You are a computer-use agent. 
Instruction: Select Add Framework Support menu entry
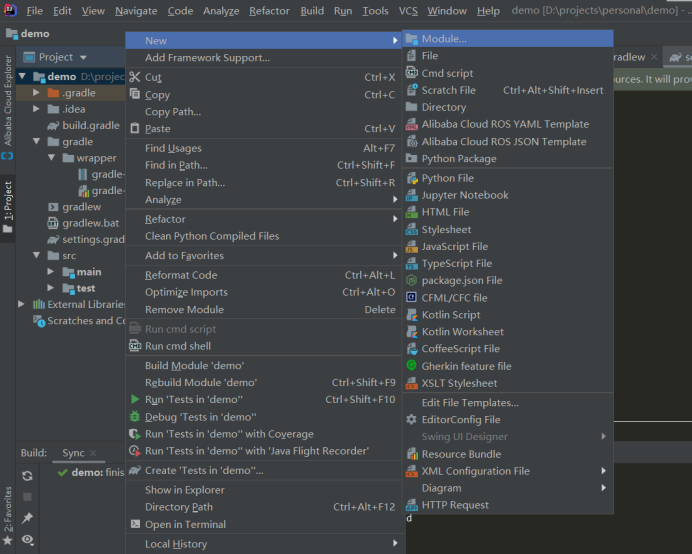[263, 57]
